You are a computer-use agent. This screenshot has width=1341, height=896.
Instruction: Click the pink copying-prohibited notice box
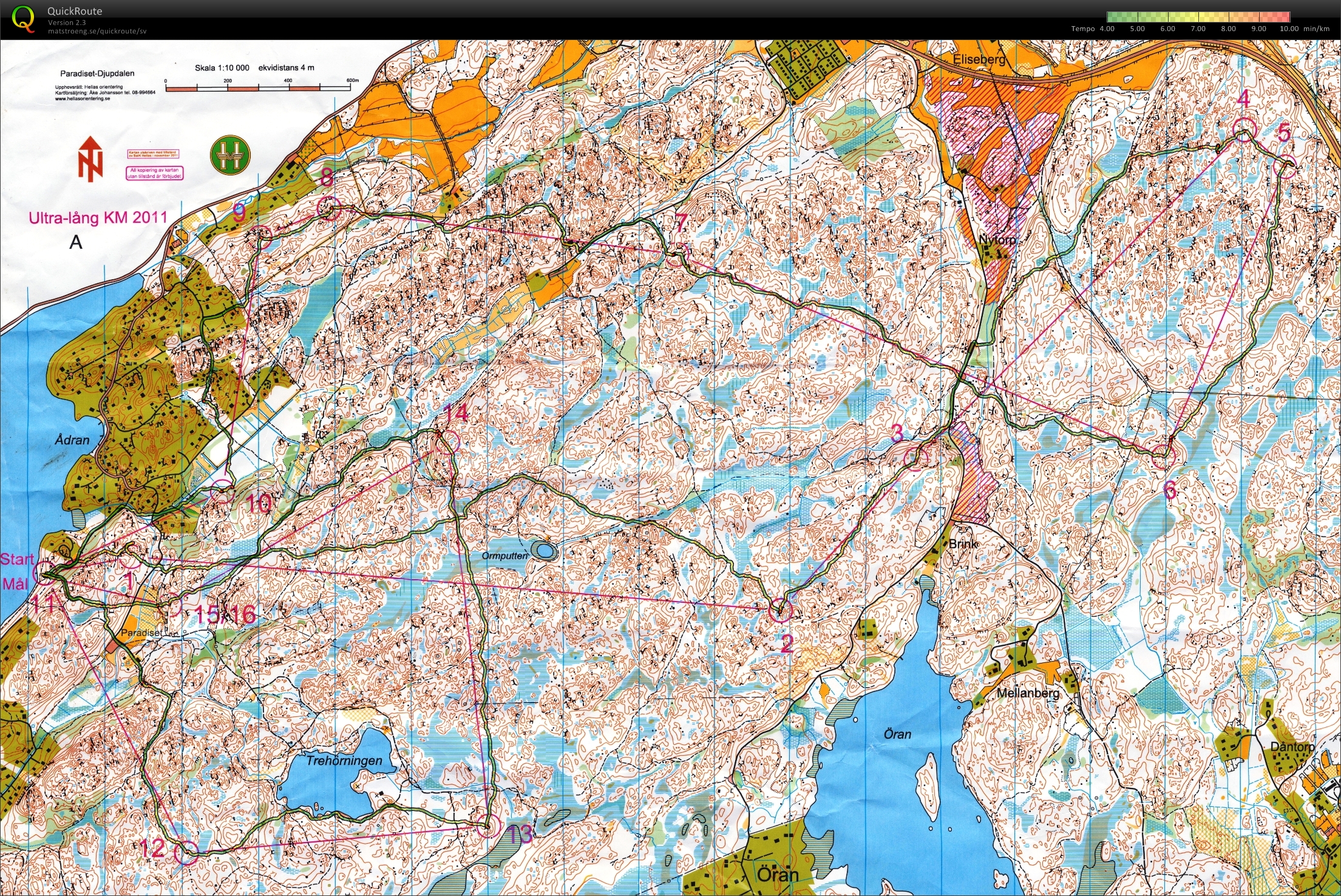click(154, 173)
